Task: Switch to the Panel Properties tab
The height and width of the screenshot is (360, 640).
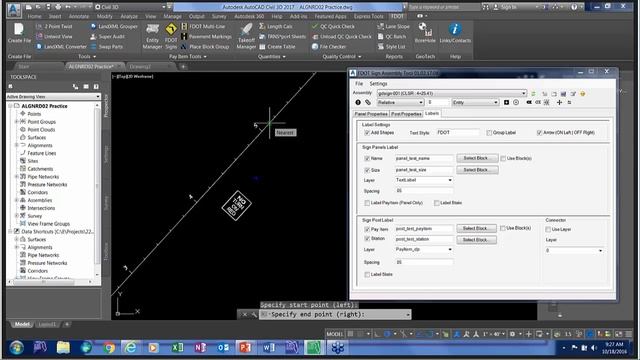Action: [x=371, y=114]
